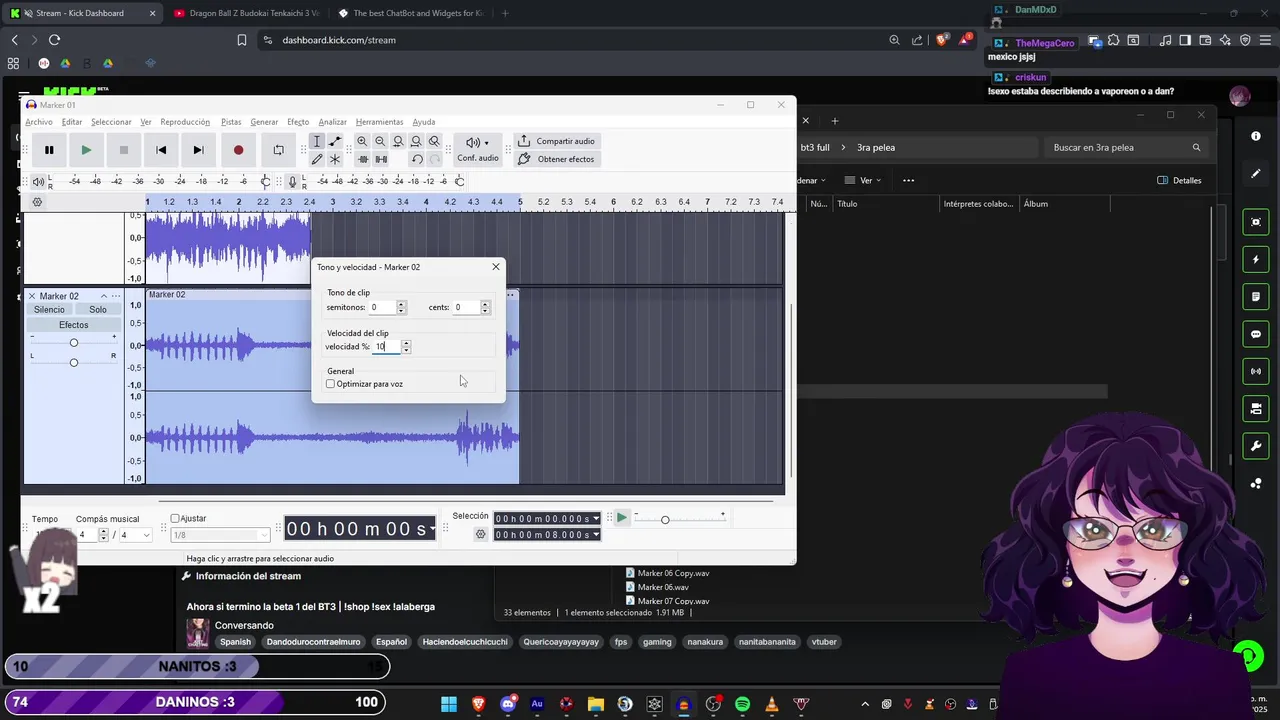Fit selection to width zoom icon

point(398,141)
